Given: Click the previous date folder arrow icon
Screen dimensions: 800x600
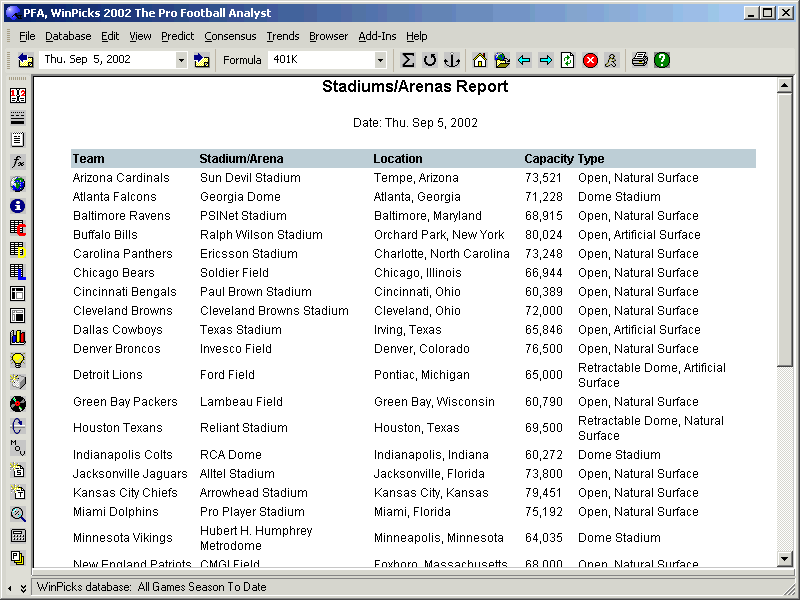Looking at the screenshot, I should 25,60.
